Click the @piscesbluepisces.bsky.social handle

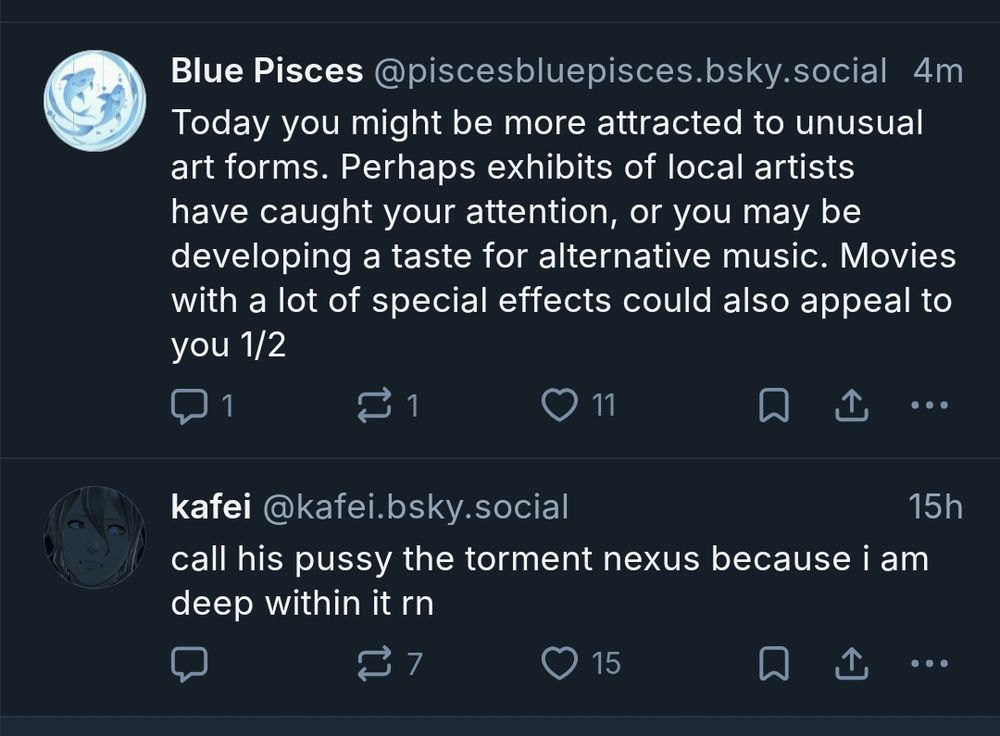tap(630, 71)
